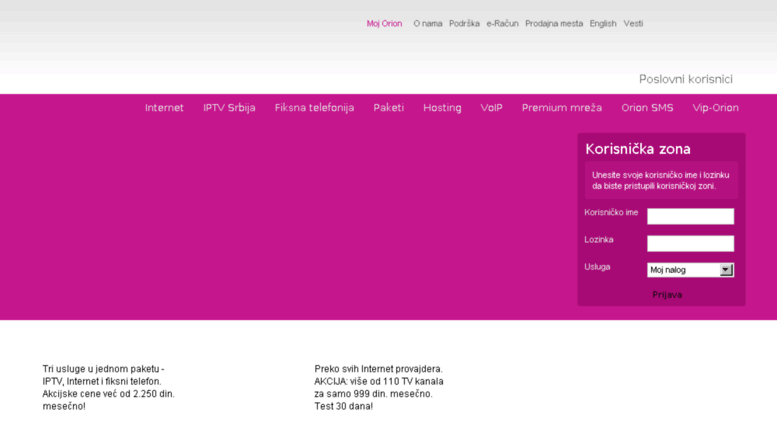Open the IPTV Srbija menu item
This screenshot has height=423, width=777.
(x=229, y=107)
